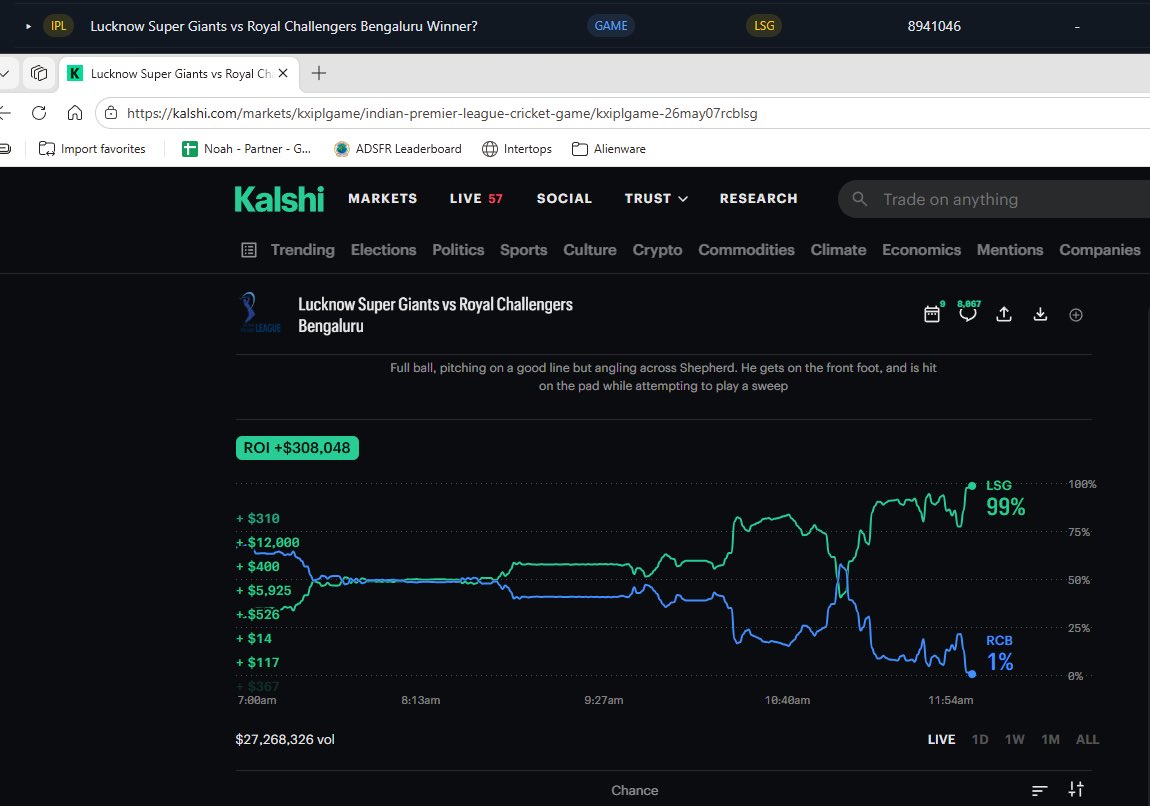The height and width of the screenshot is (806, 1150).
Task: Select the Commodities category
Action: tap(746, 250)
